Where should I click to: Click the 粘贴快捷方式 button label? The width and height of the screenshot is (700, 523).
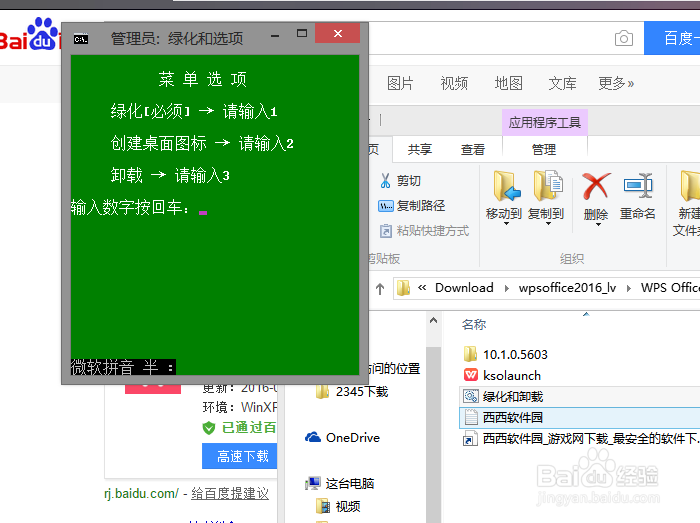pyautogui.click(x=433, y=231)
